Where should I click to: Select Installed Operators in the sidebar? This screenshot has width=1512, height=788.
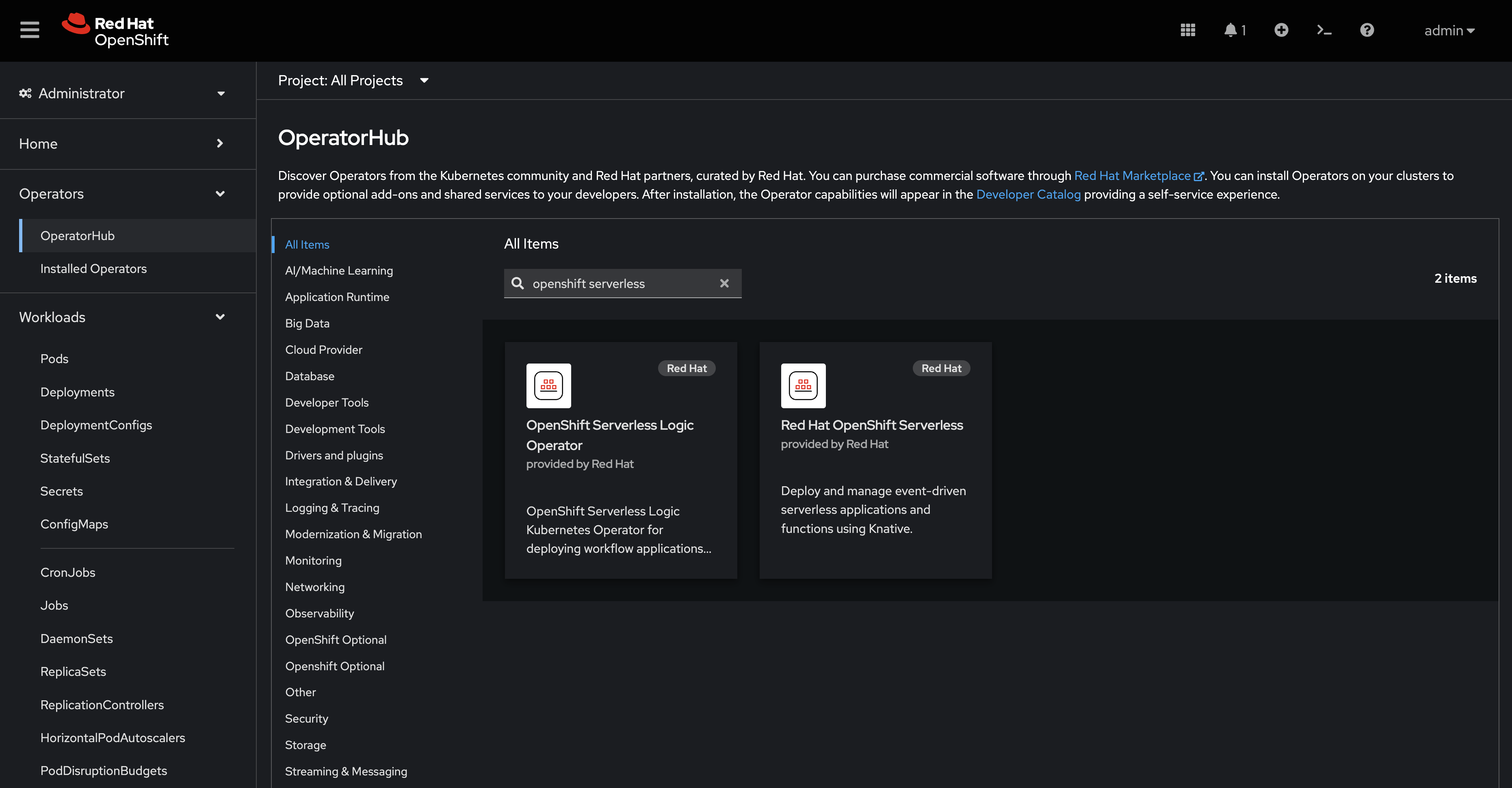[x=93, y=268]
